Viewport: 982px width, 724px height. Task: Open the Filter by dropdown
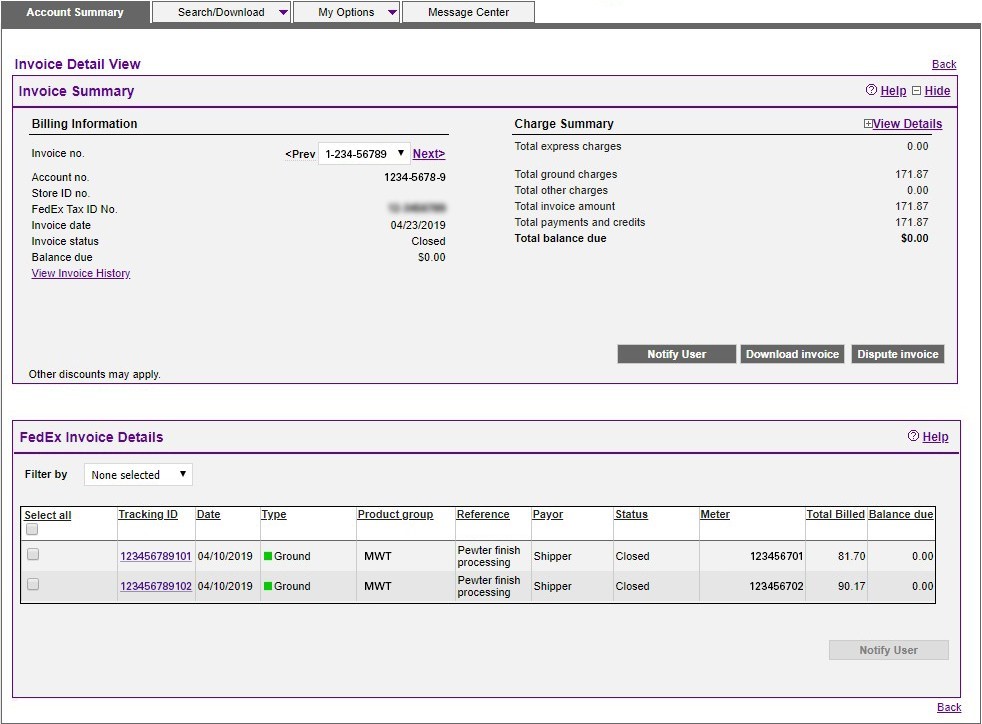pos(138,475)
